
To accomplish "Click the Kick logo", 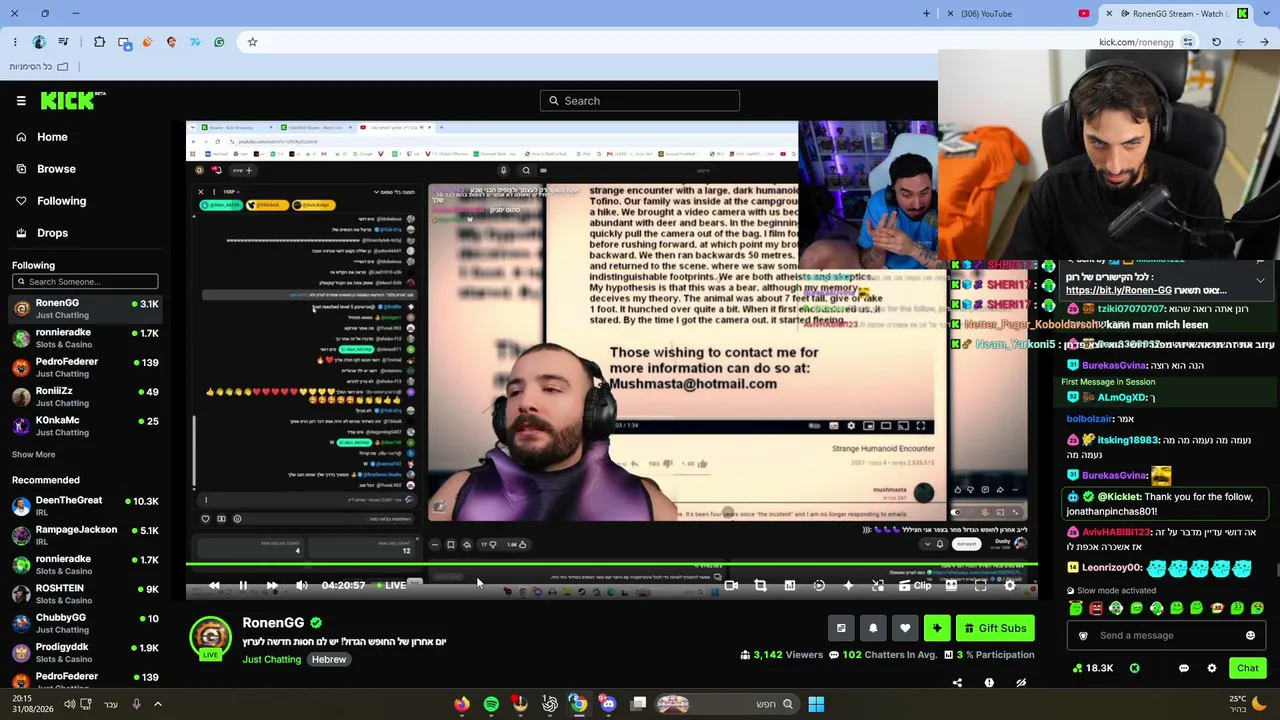I will tap(73, 100).
